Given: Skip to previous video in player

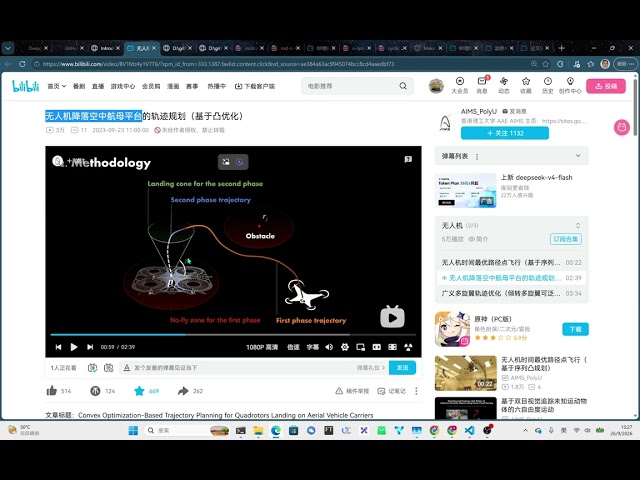Looking at the screenshot, I should pyautogui.click(x=58, y=347).
